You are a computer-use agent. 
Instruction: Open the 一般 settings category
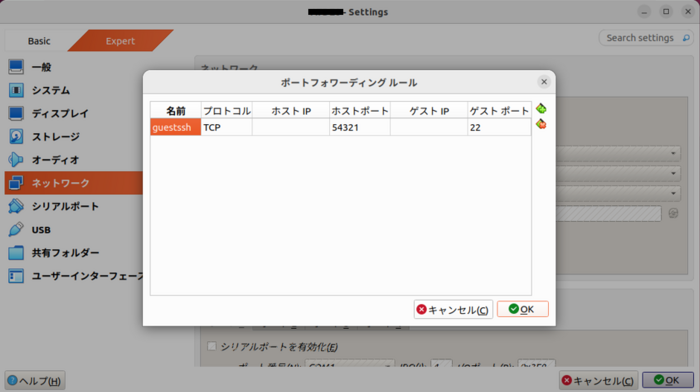[x=74, y=67]
